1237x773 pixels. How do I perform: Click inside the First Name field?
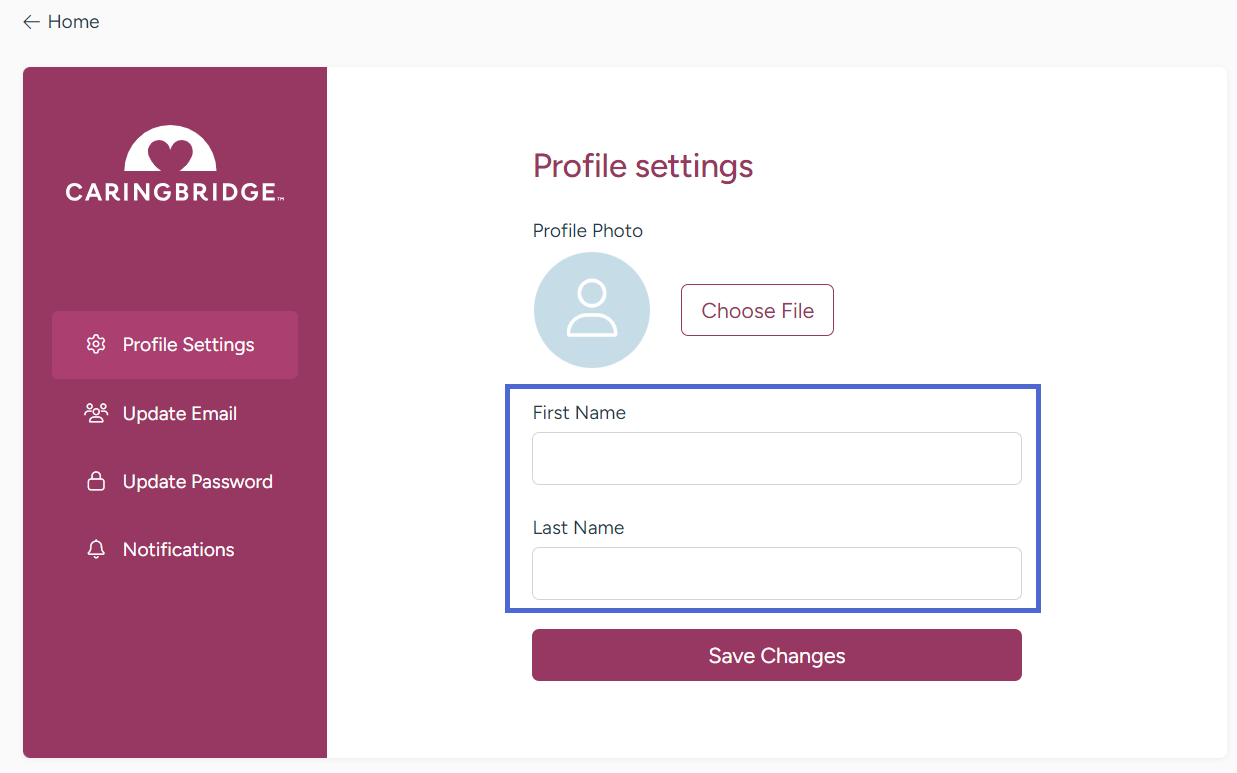click(x=776, y=458)
